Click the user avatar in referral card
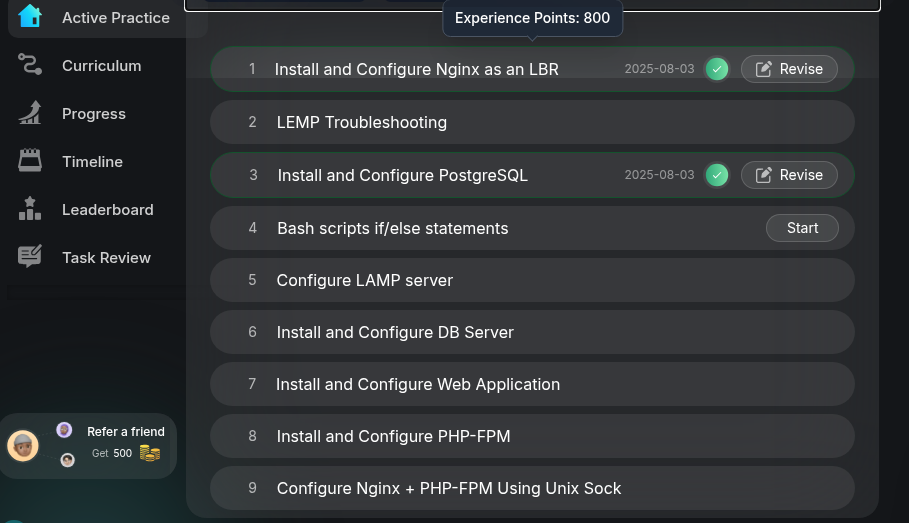Screen dimensions: 909x523 pos(23,445)
